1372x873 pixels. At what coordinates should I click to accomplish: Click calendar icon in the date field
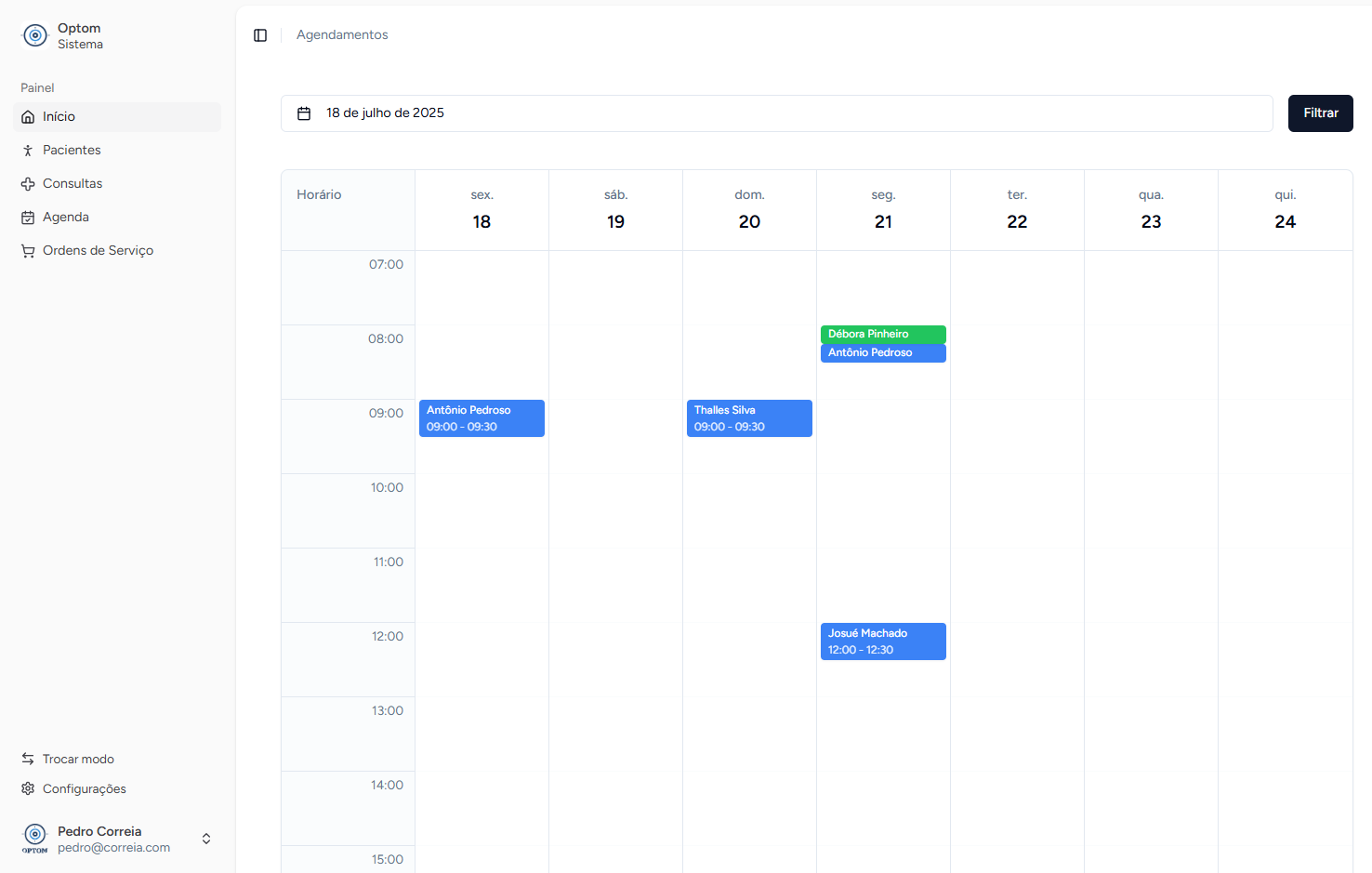click(304, 113)
